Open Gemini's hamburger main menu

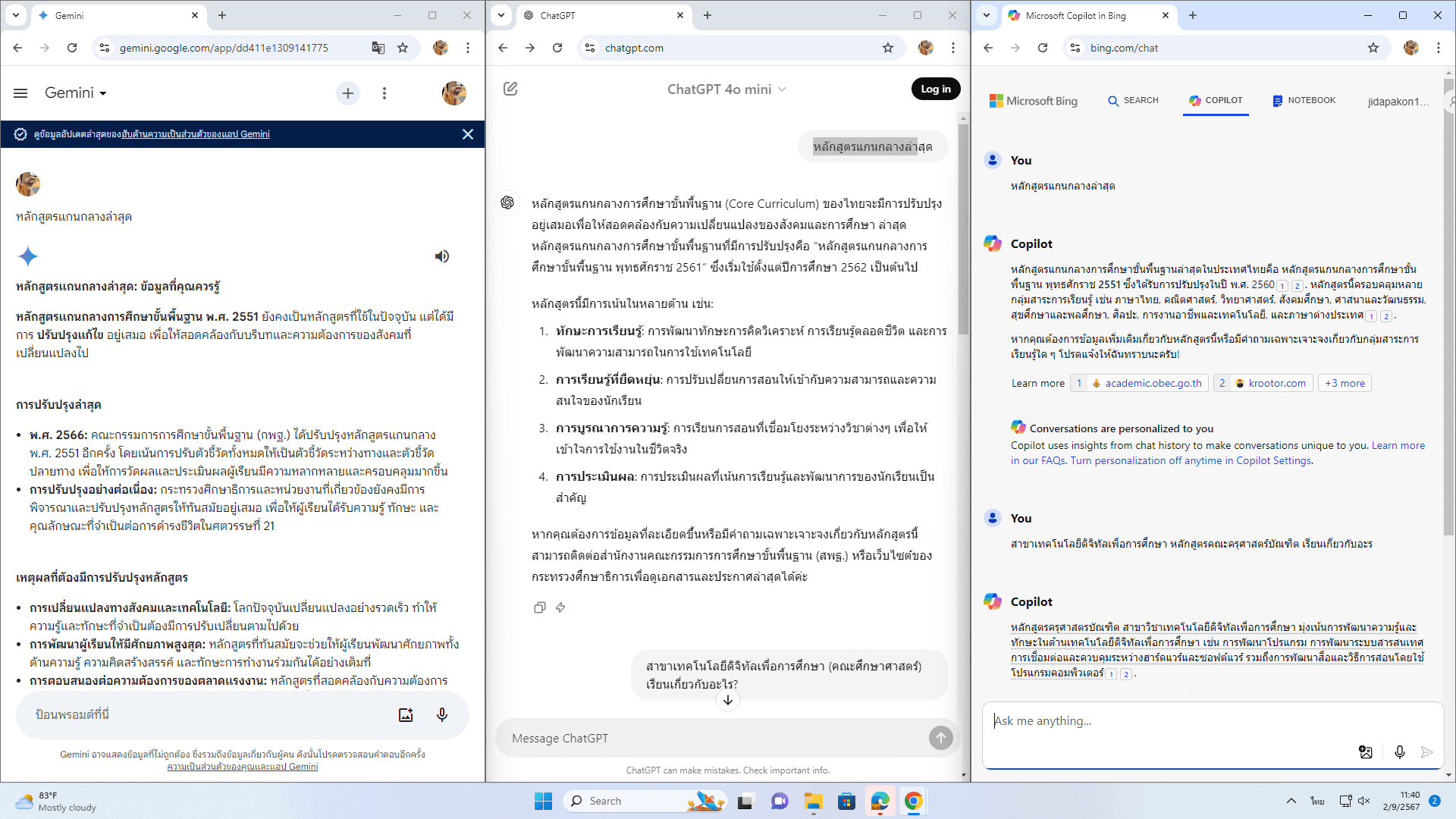tap(20, 93)
